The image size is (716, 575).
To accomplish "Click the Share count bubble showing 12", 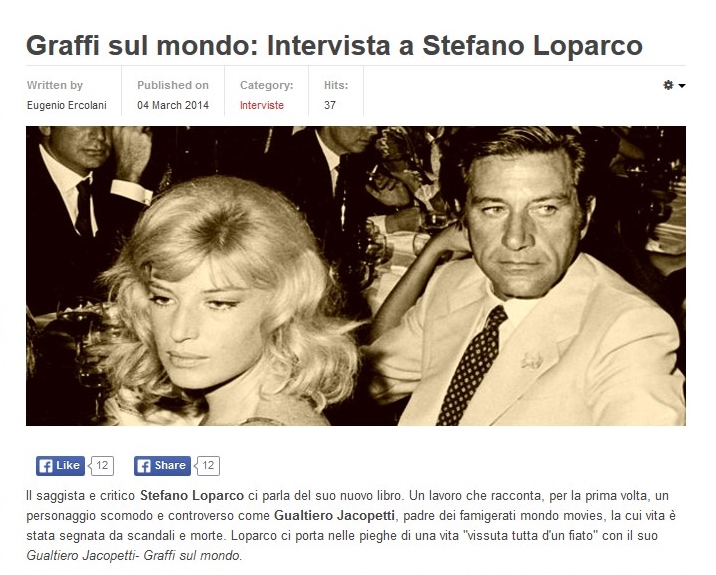I will coord(207,465).
